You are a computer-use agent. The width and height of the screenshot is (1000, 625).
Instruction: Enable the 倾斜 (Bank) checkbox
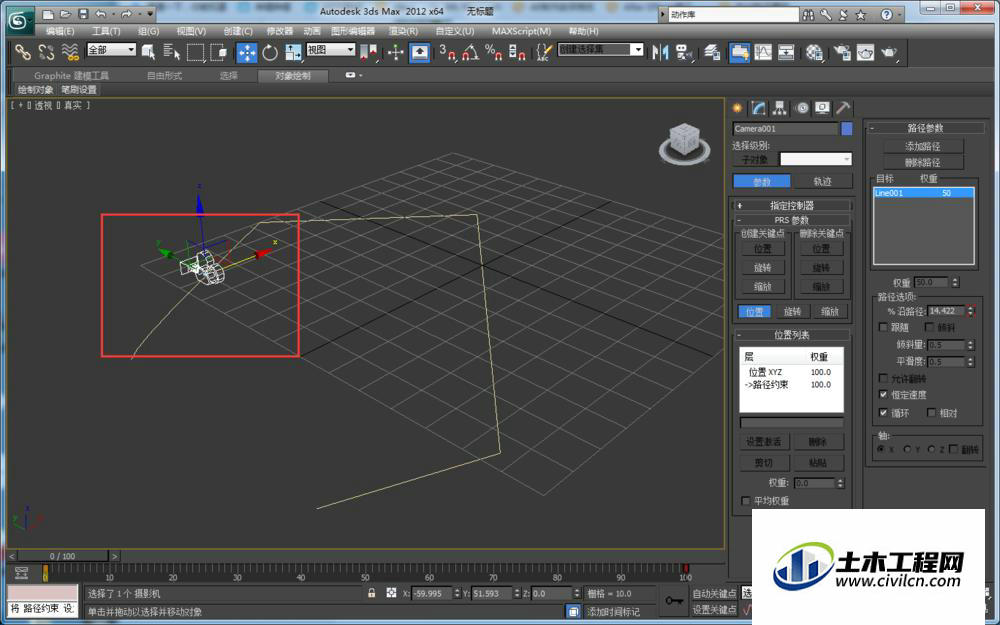pyautogui.click(x=929, y=327)
